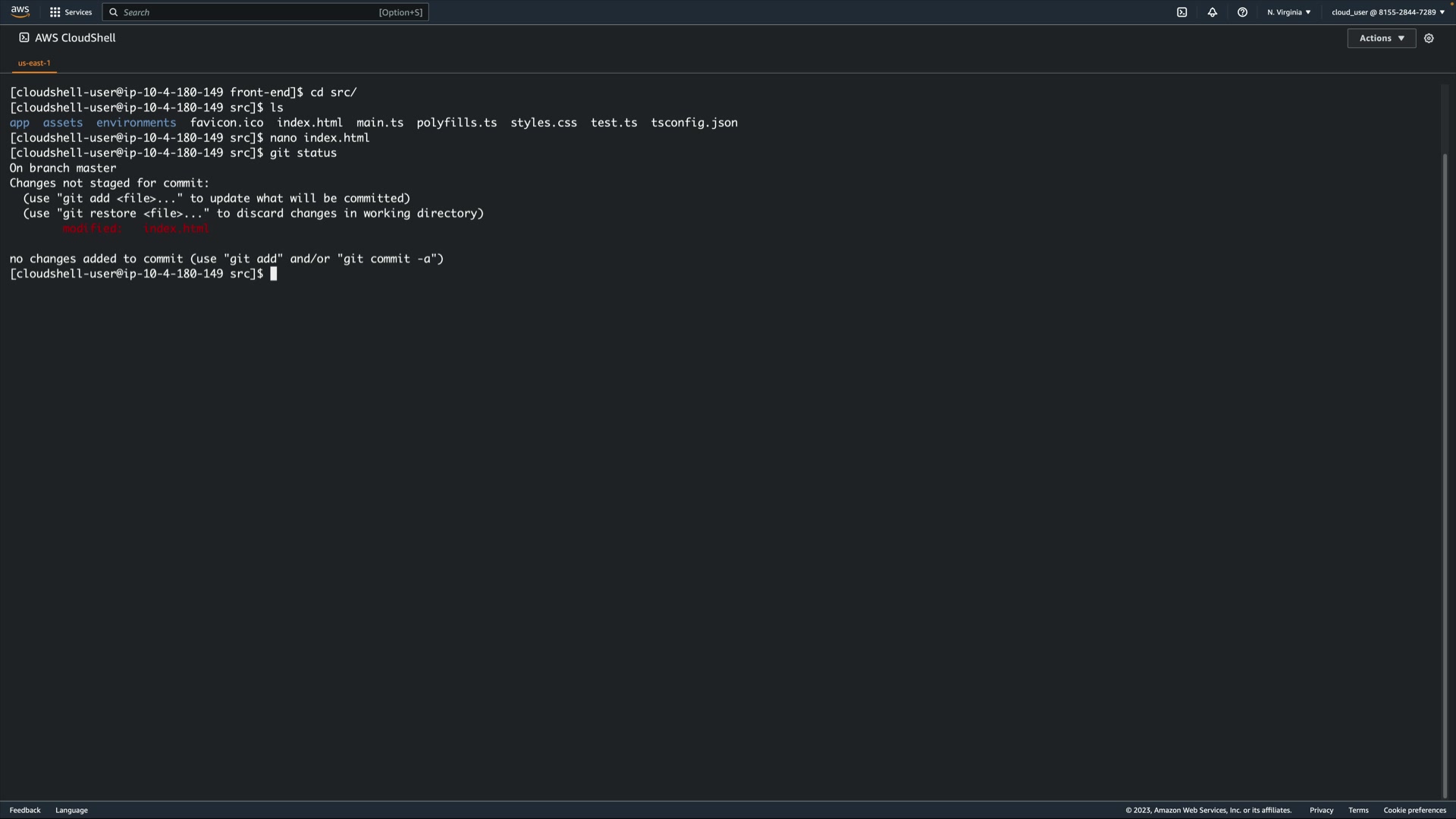Click the search magnifier icon
Screen dimensions: 1456x819
pyautogui.click(x=114, y=12)
